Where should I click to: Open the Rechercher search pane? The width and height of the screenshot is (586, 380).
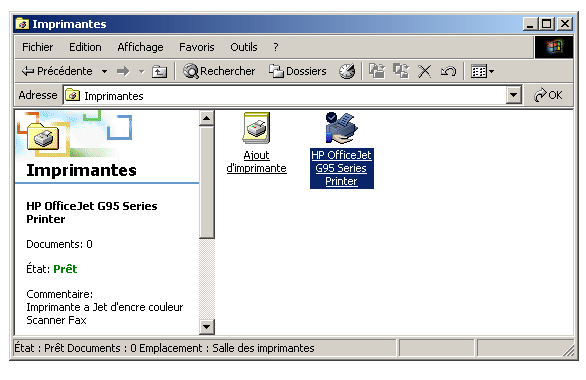219,71
